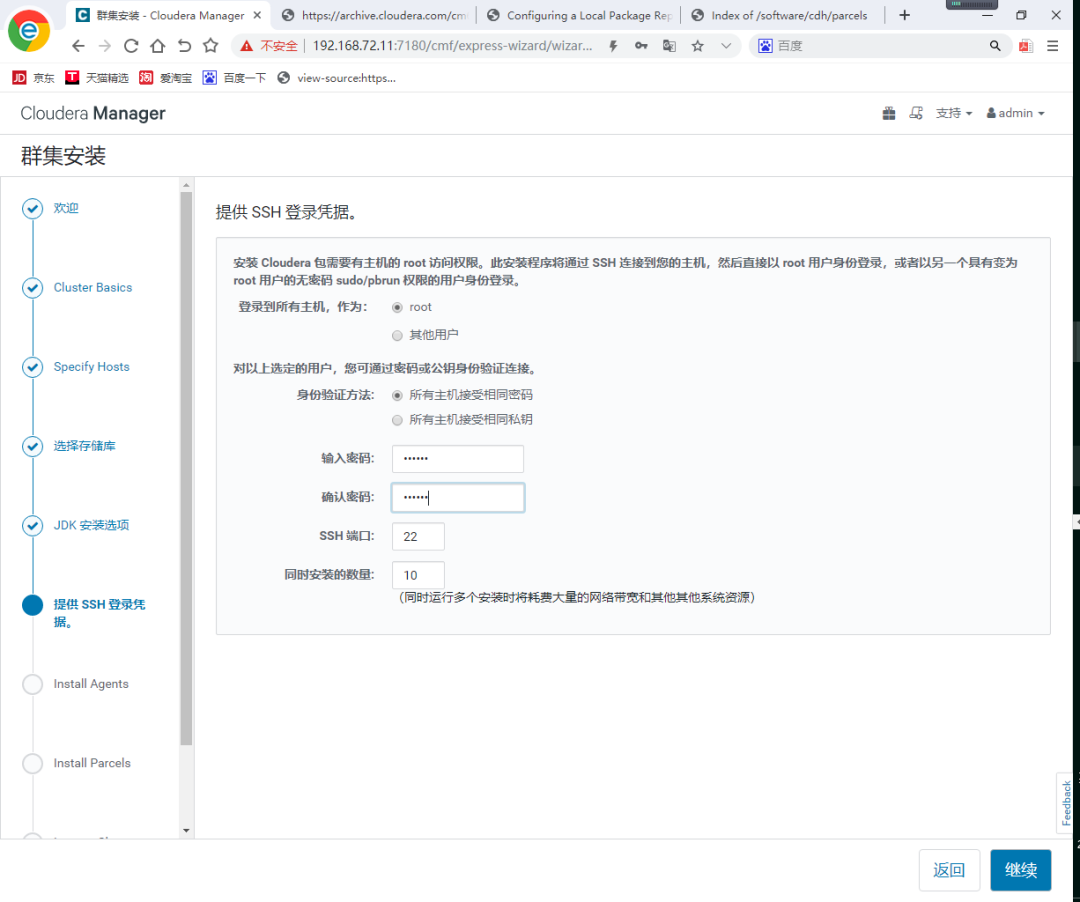Click the undo closed tab icon
Screen dimensions: 1080x902
coord(184,46)
